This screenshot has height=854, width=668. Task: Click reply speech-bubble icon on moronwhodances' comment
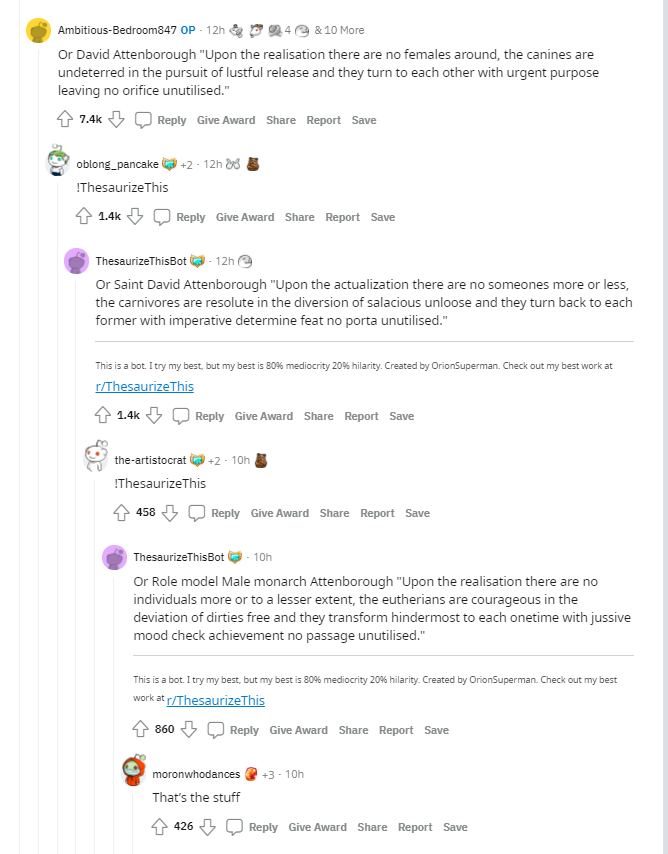point(235,827)
